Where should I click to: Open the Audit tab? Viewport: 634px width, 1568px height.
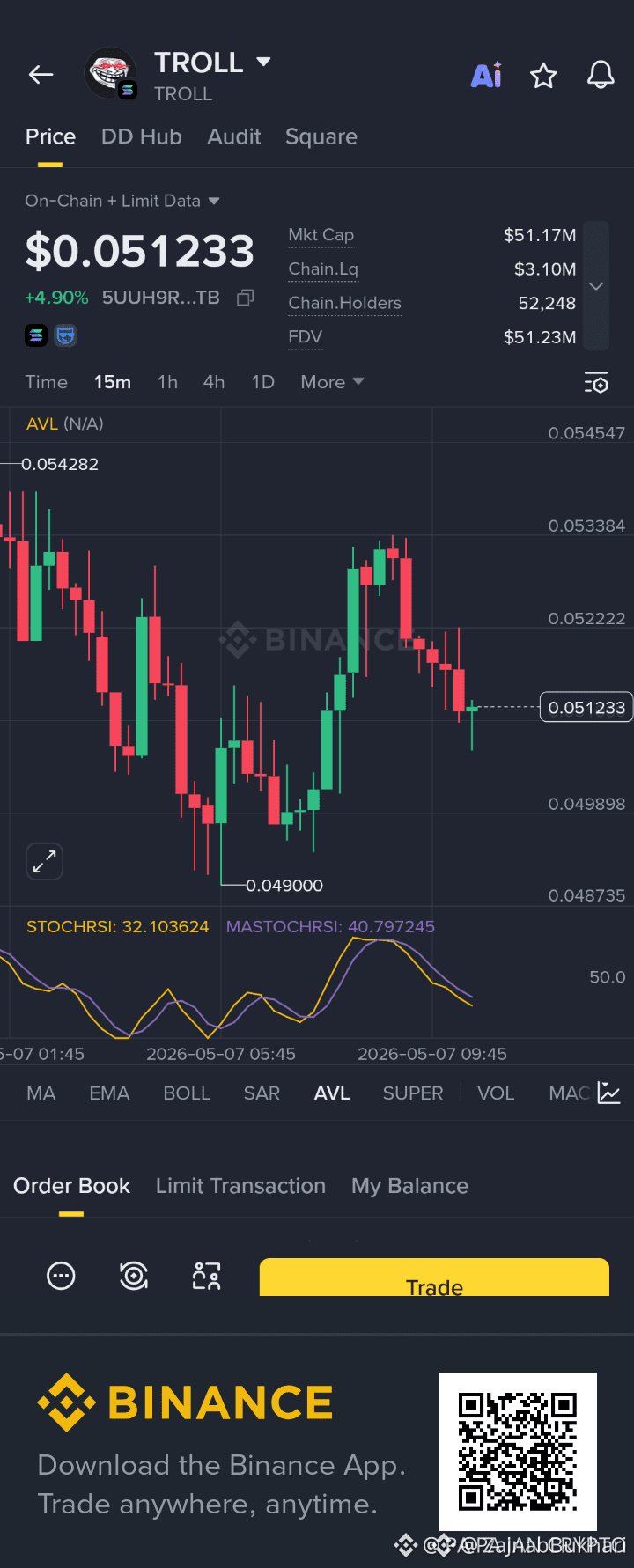click(x=234, y=136)
